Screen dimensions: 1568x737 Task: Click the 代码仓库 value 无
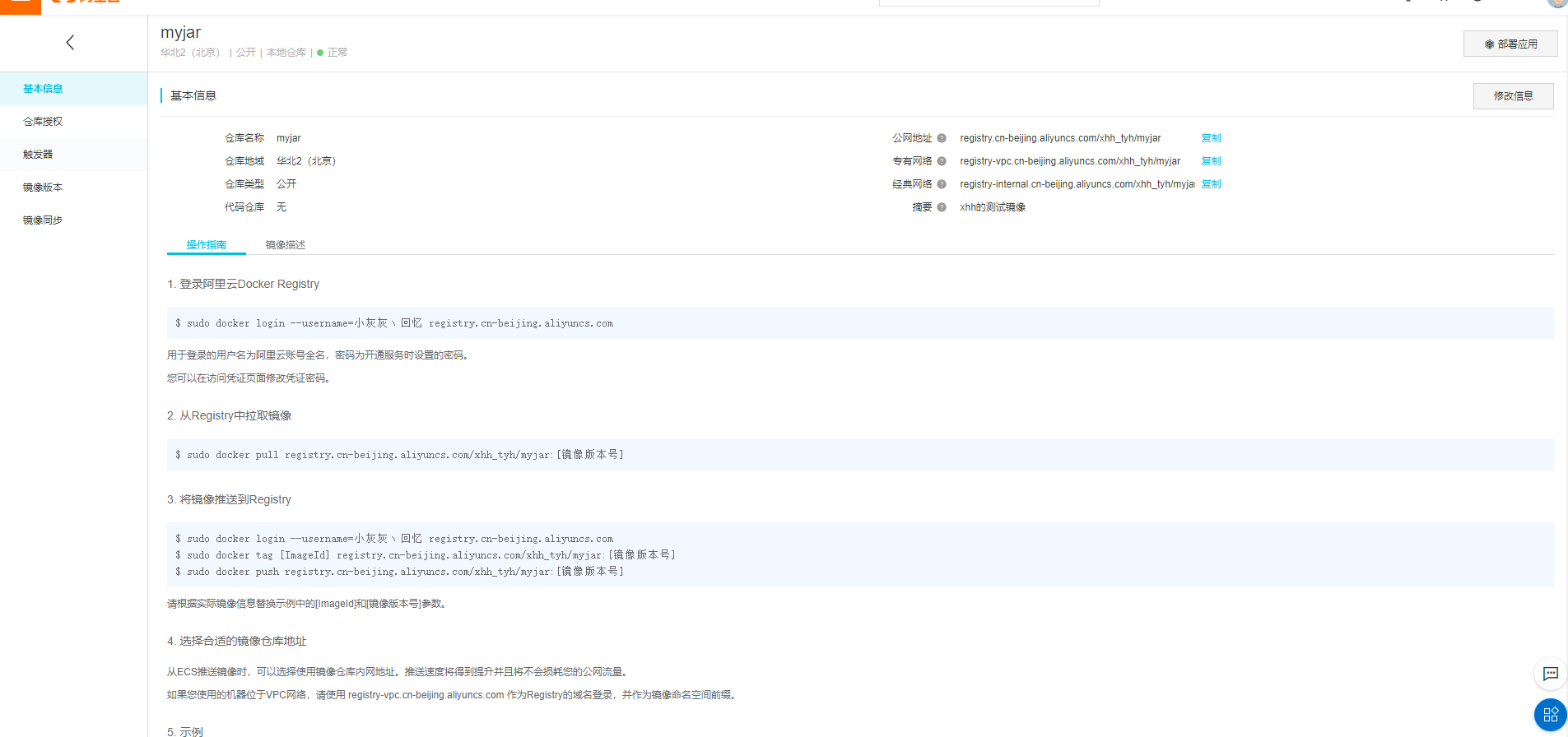point(281,207)
